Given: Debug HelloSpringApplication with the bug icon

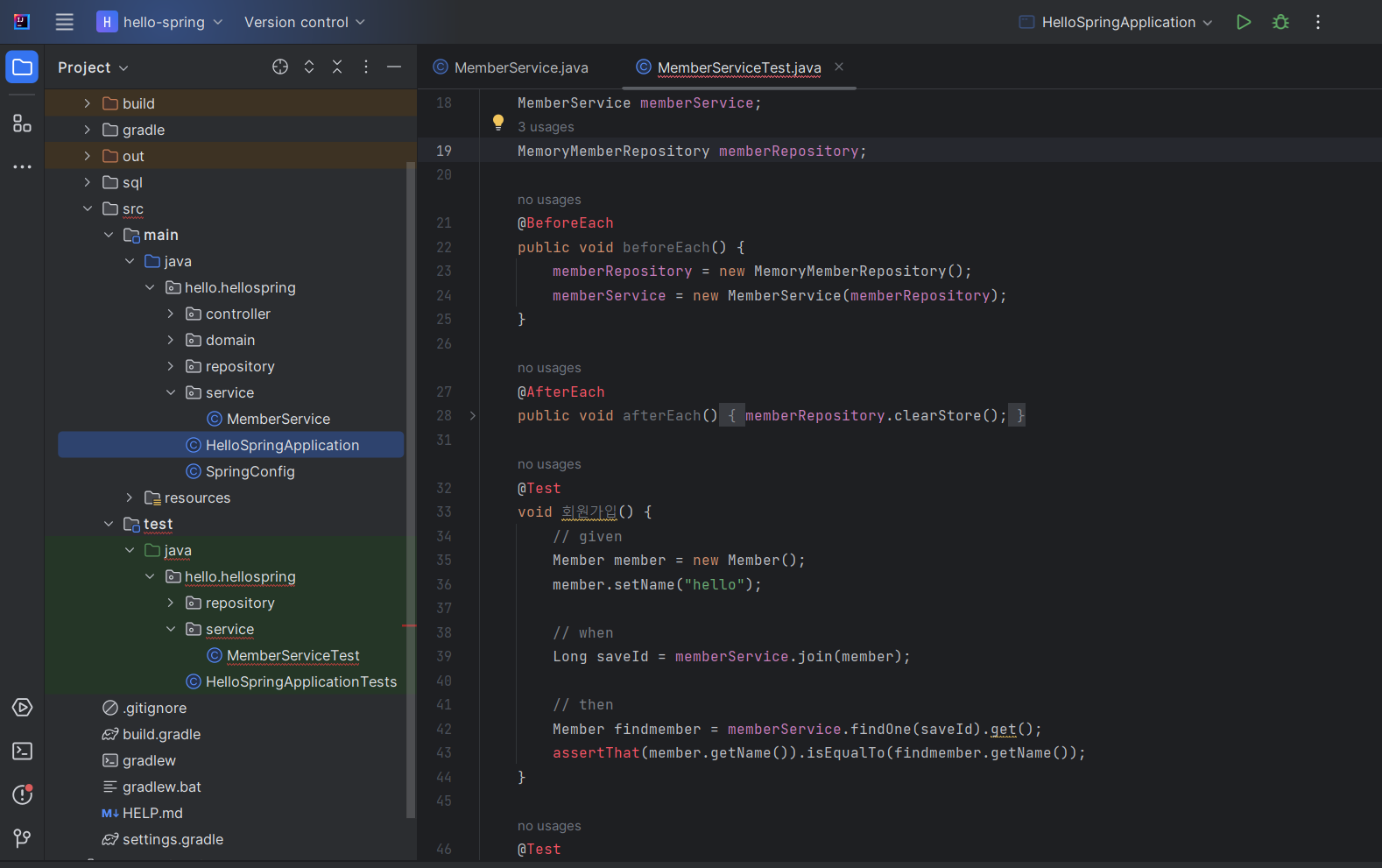Looking at the screenshot, I should tap(1280, 22).
